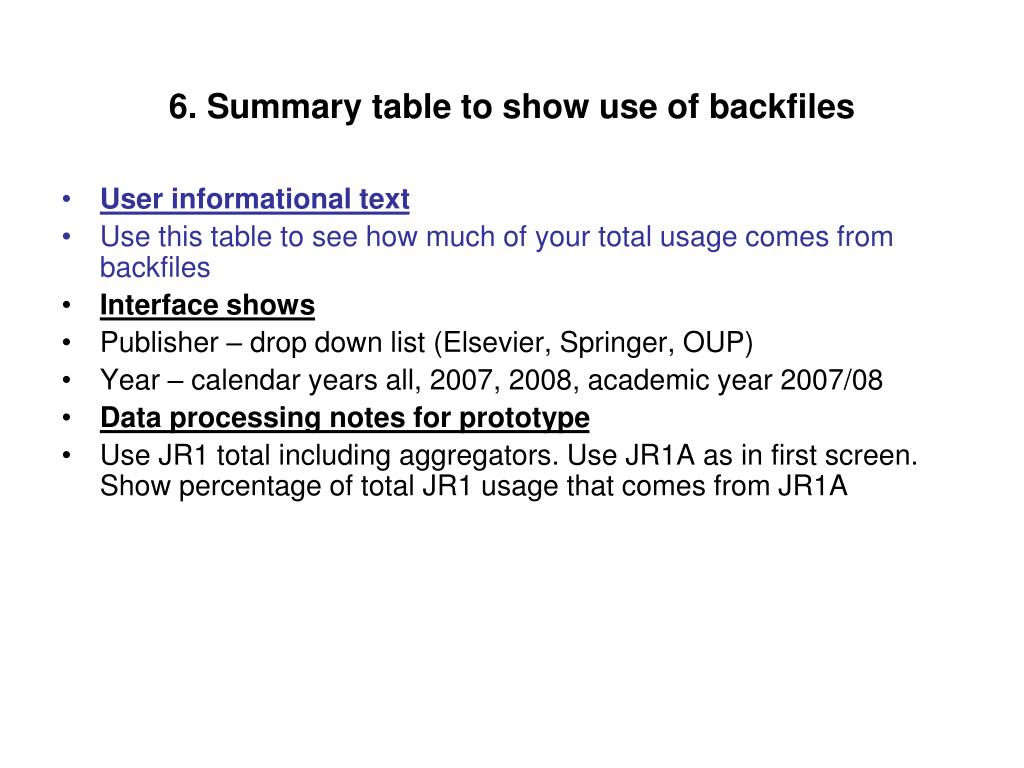Click the bullet beside the Year line
Image resolution: width=1024 pixels, height=768 pixels.
tap(66, 380)
